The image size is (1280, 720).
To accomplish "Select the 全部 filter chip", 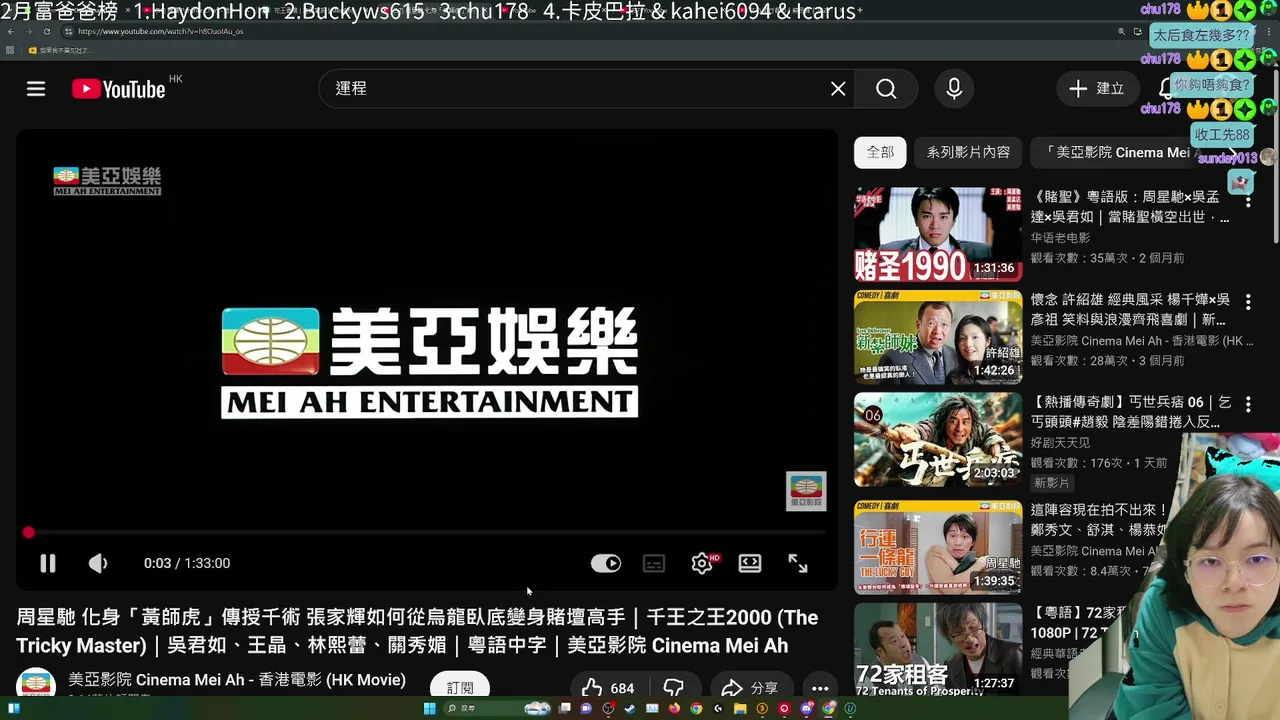I will [880, 152].
